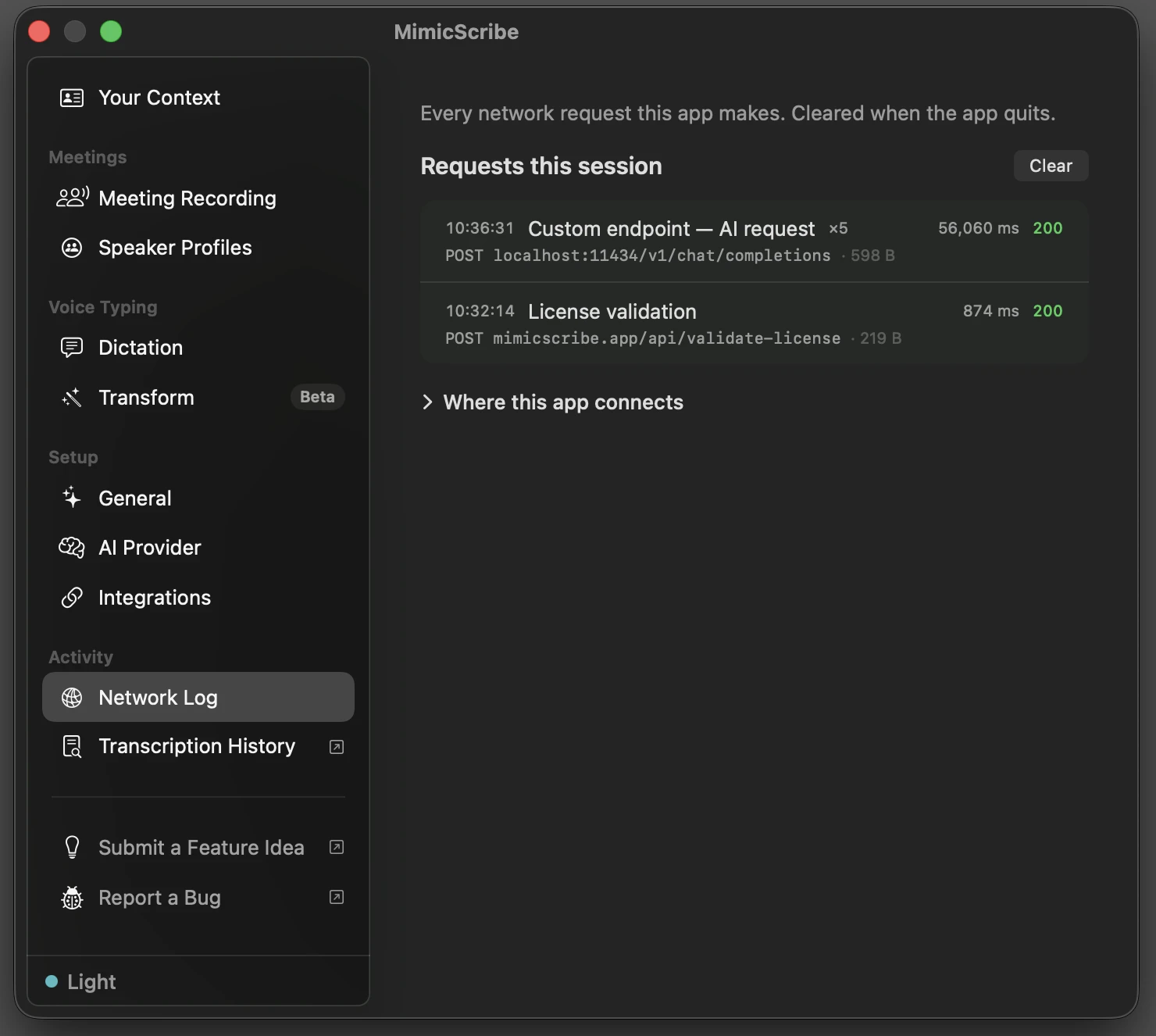The image size is (1156, 1036).
Task: Open the Transform sidebar item
Action: point(198,398)
